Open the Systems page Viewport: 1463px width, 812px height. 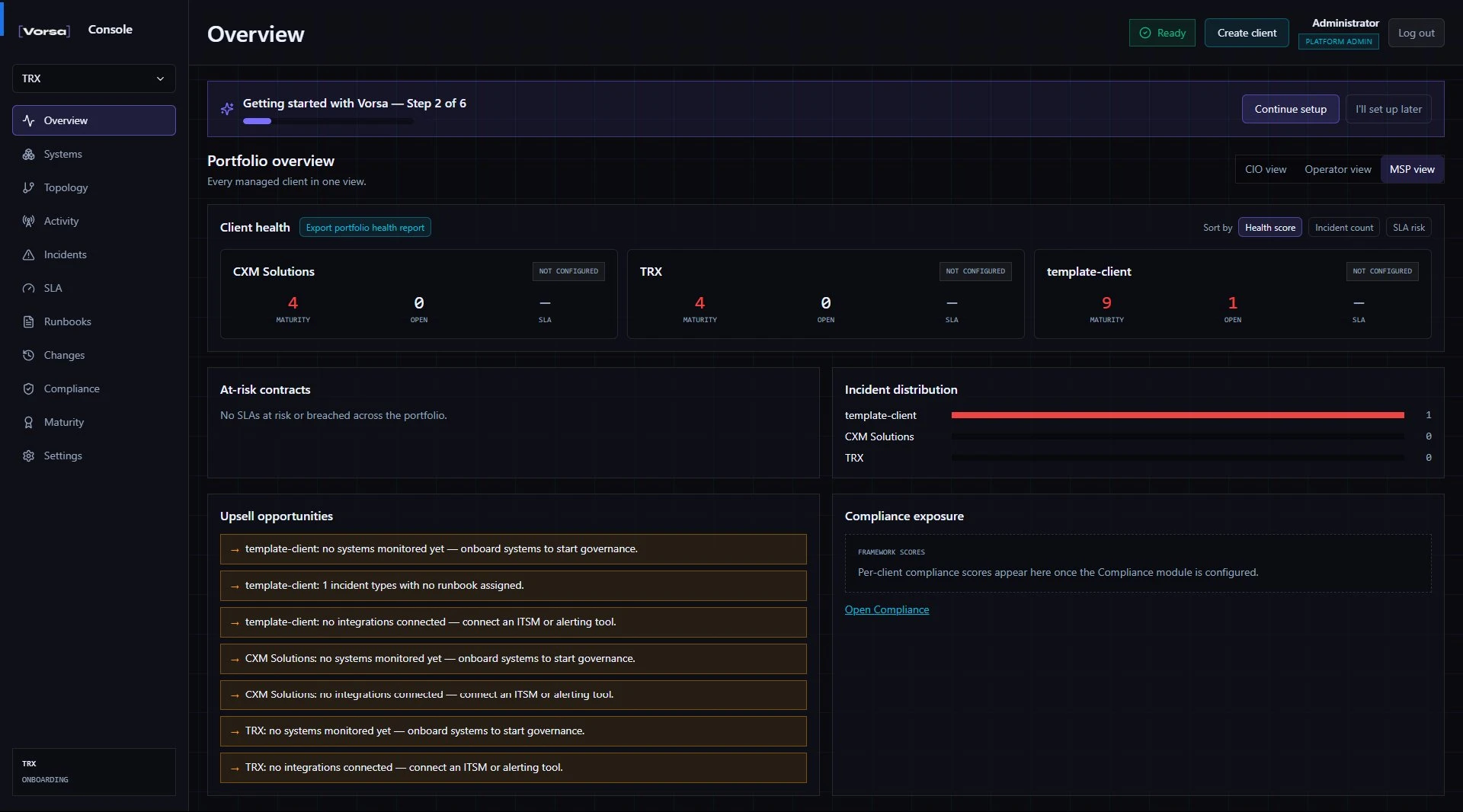point(94,154)
